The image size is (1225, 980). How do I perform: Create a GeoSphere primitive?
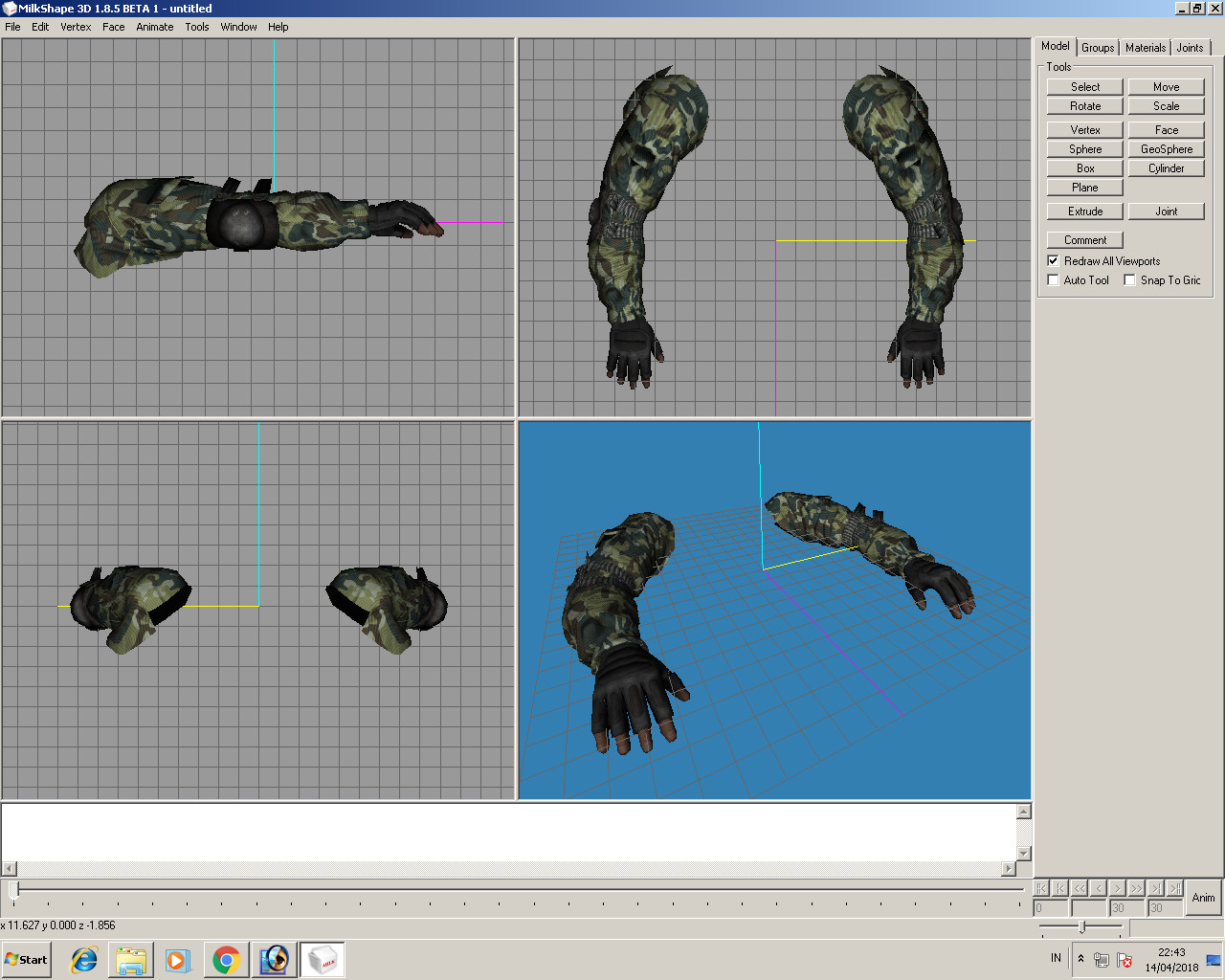click(x=1166, y=148)
